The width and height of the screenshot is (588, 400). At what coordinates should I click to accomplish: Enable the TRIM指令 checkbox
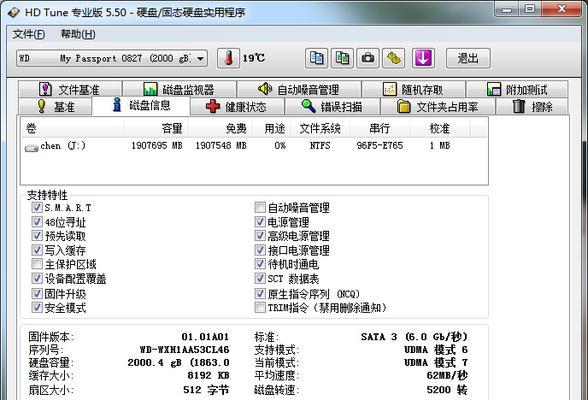[x=260, y=307]
